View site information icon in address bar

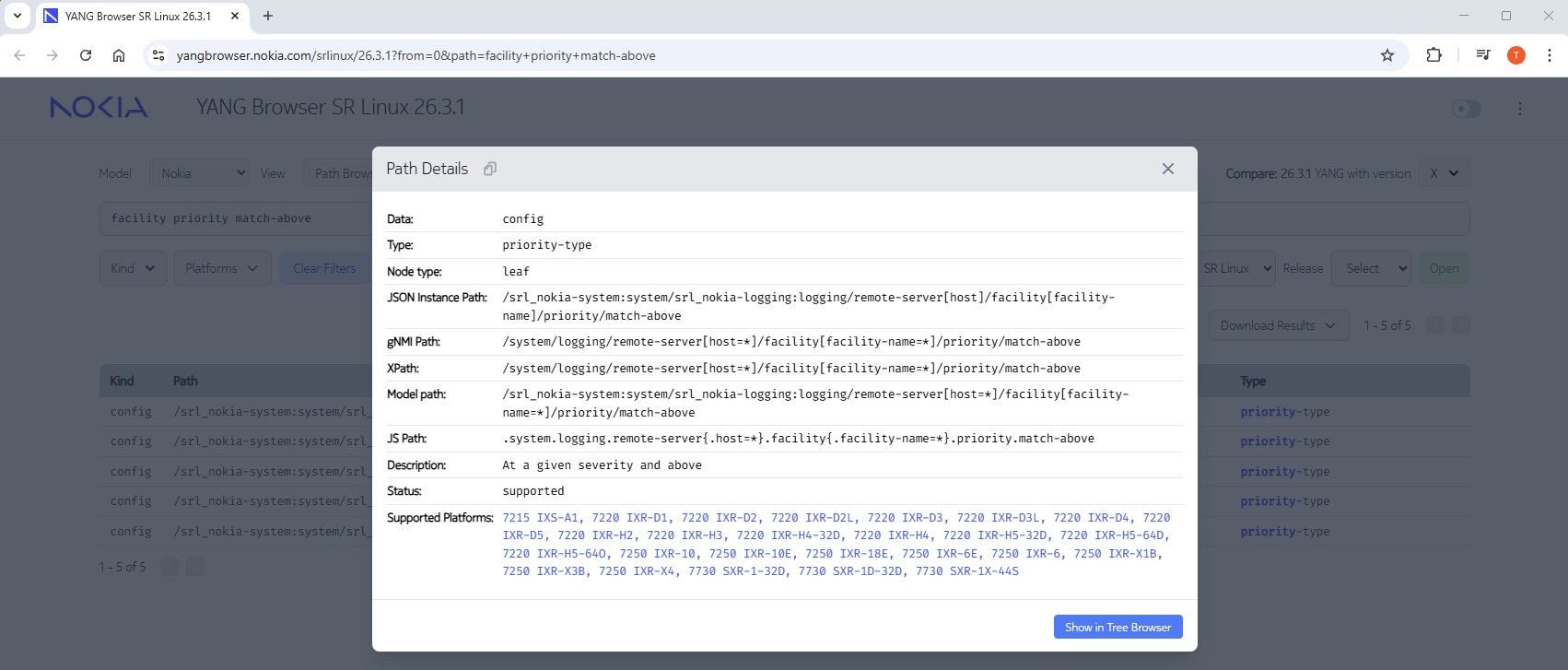coord(158,55)
